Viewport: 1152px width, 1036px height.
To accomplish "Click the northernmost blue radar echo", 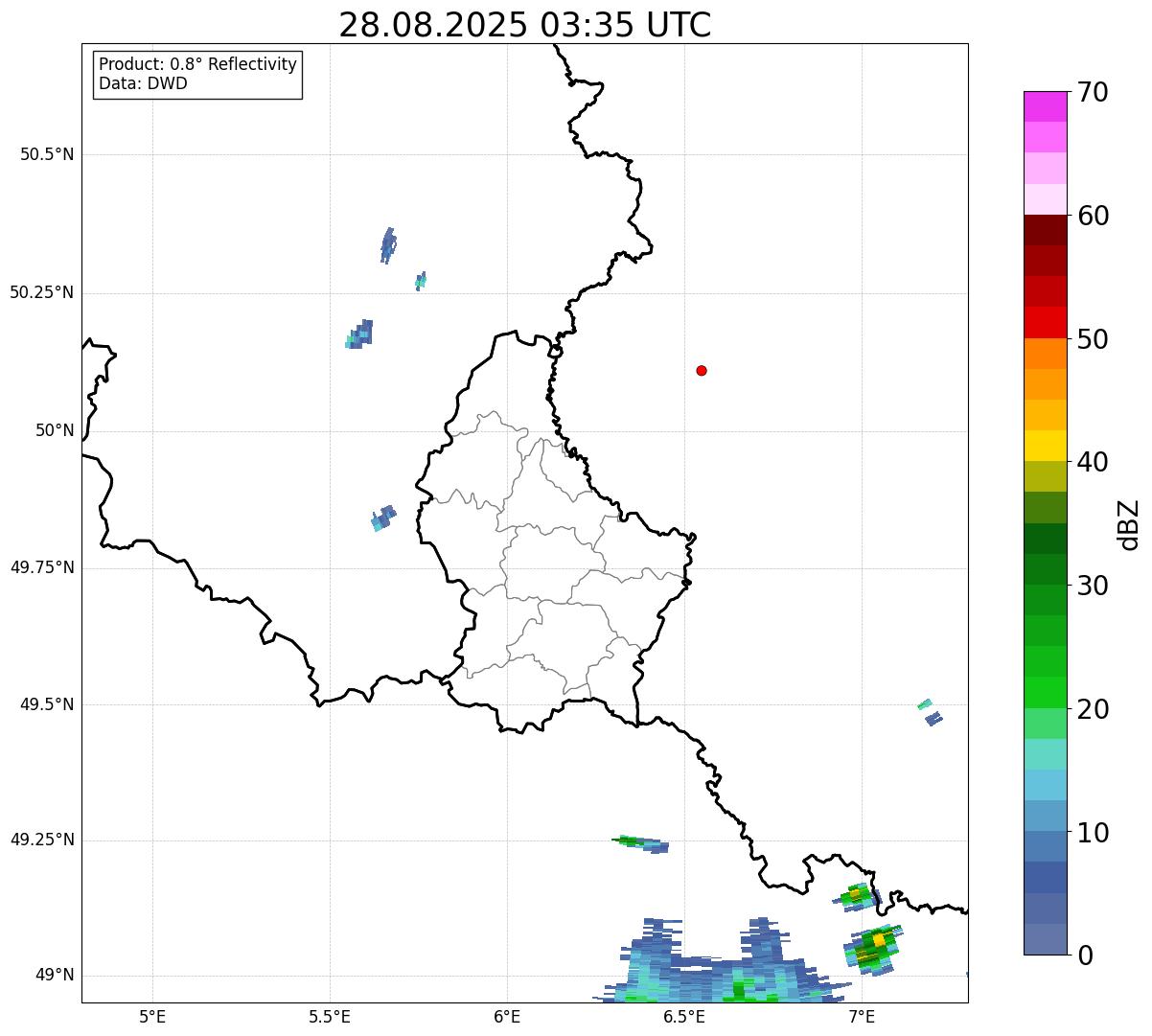I will 387,245.
